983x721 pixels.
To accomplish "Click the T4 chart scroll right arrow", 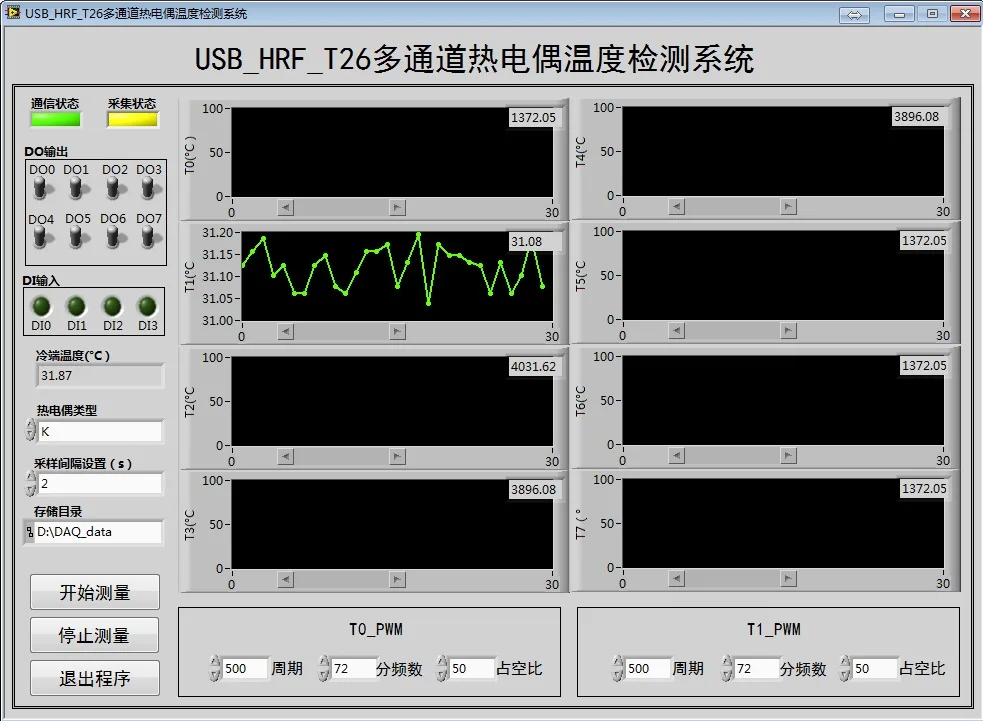I will coord(789,206).
